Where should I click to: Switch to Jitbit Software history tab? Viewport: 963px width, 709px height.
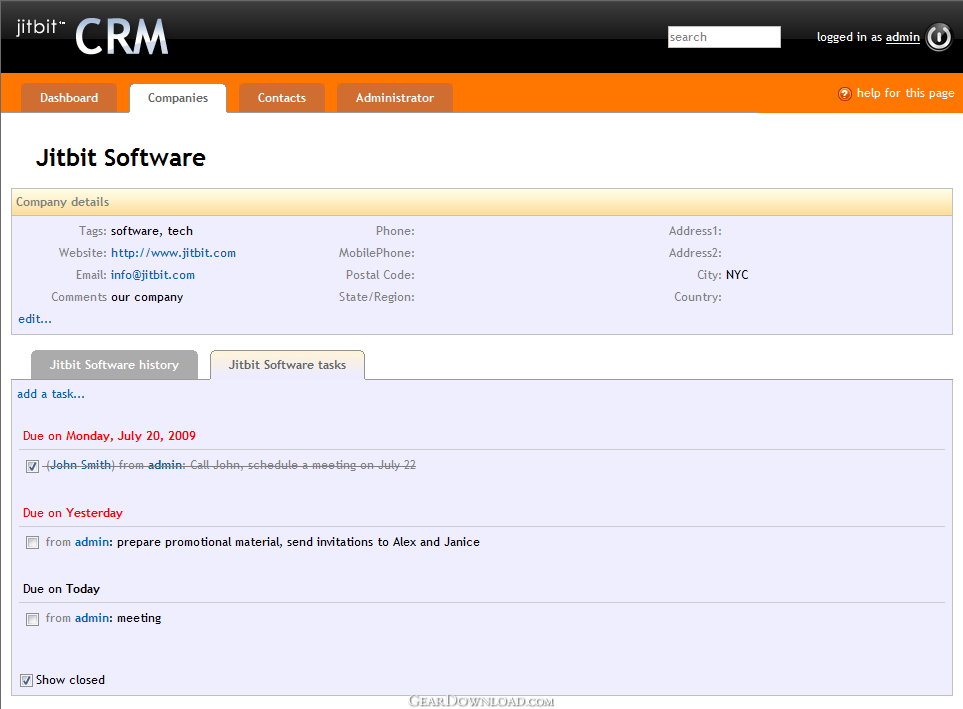114,365
